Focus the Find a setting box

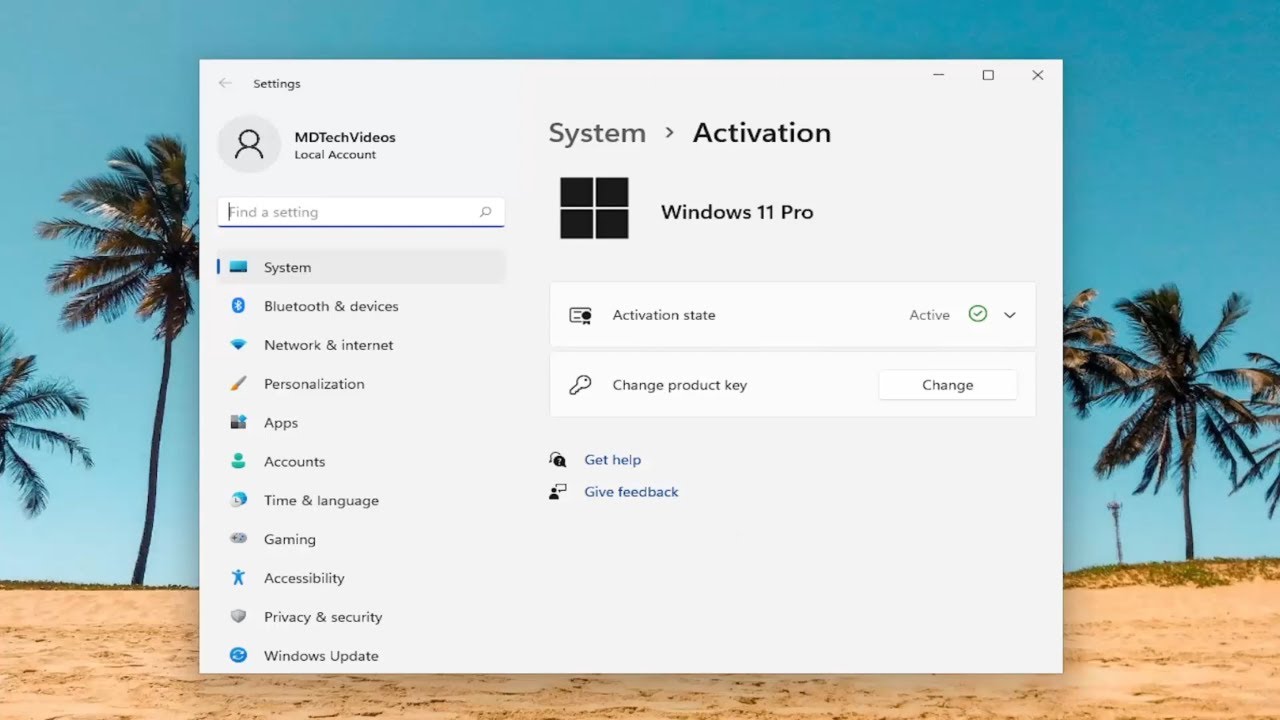[361, 212]
